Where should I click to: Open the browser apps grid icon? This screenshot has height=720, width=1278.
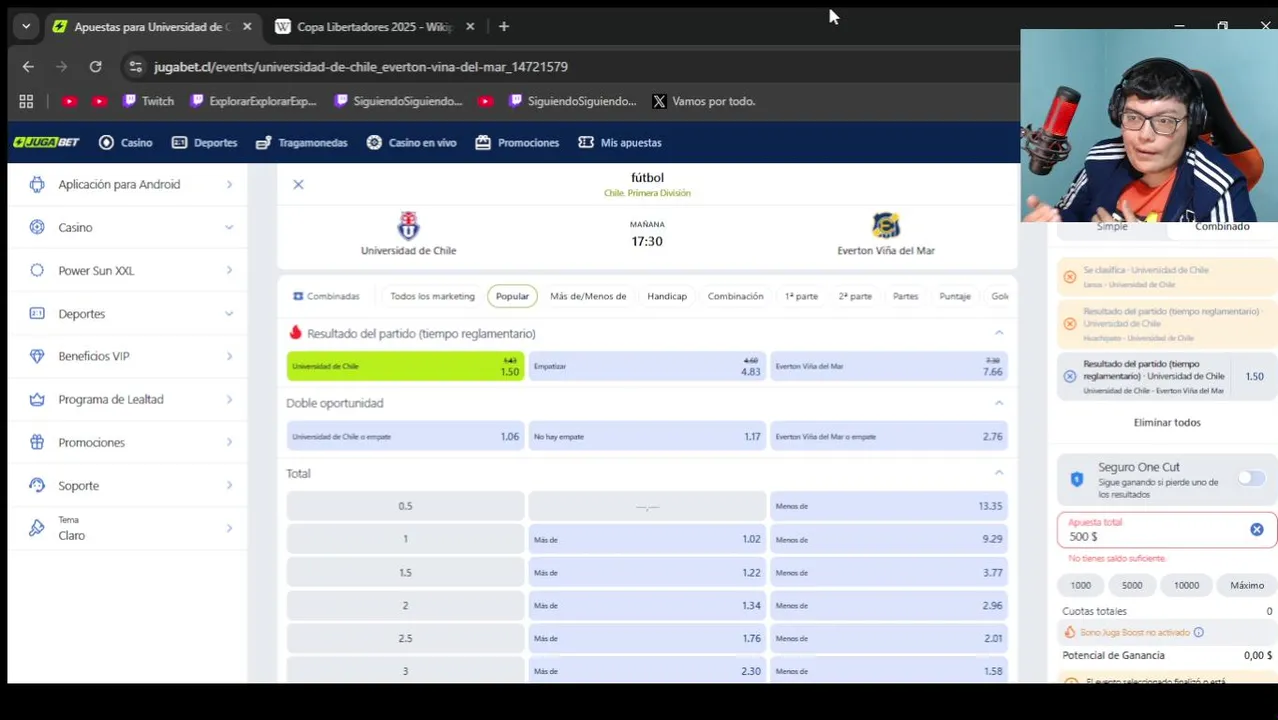click(x=26, y=101)
